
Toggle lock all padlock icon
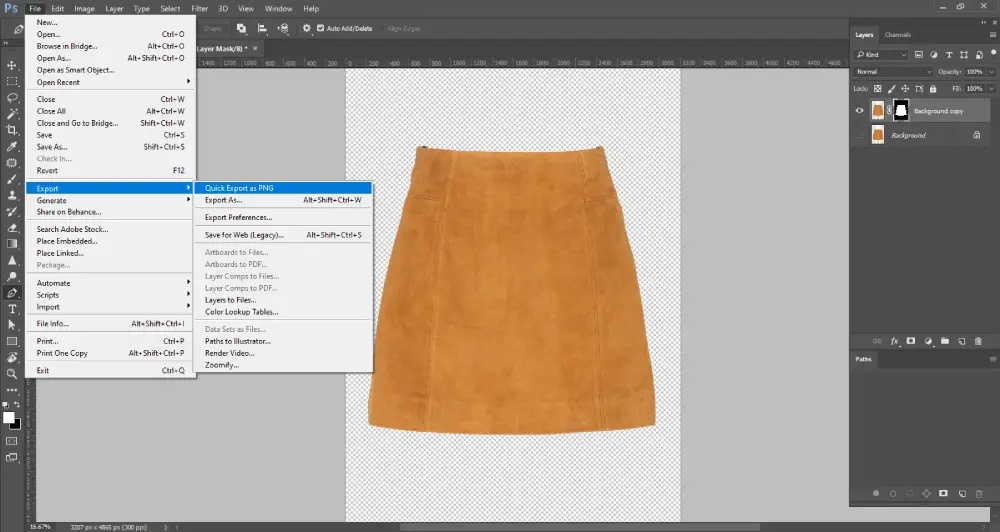(x=933, y=89)
